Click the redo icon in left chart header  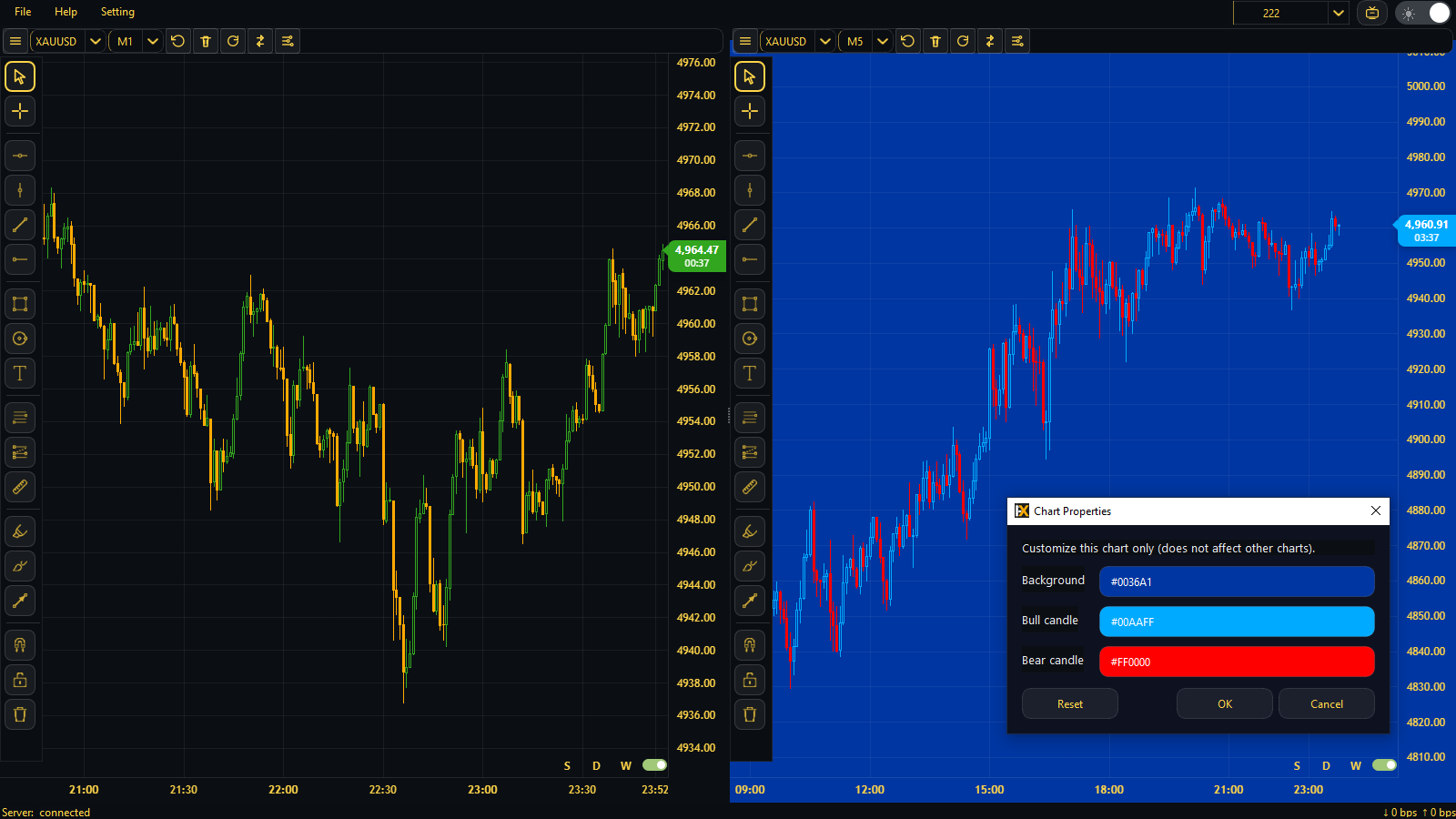(233, 41)
